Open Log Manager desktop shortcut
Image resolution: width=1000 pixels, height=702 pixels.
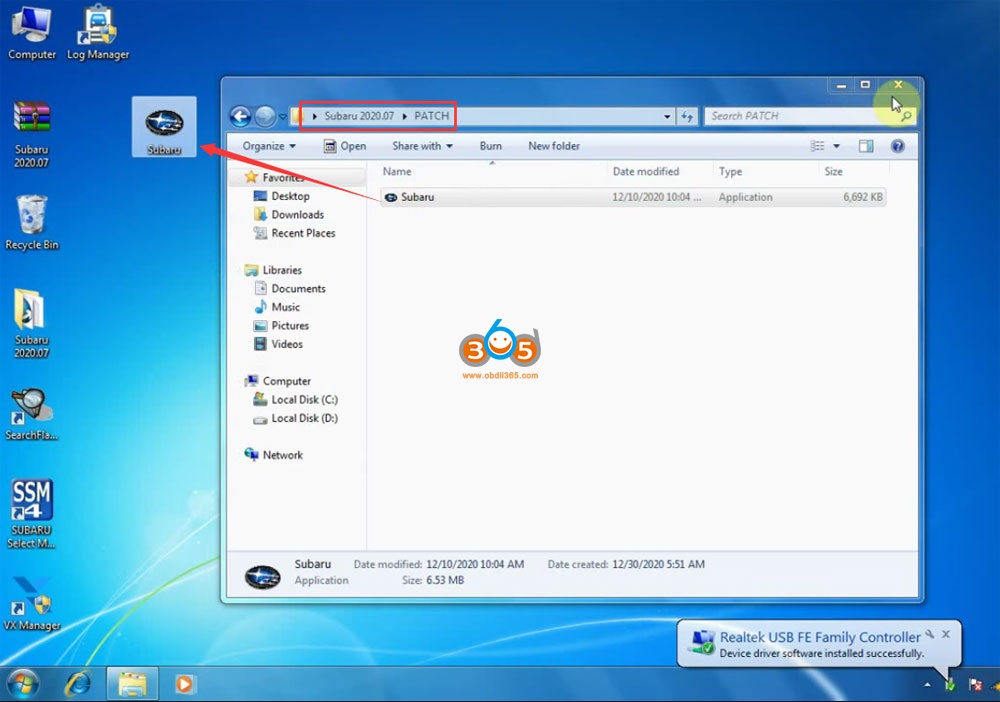(98, 32)
